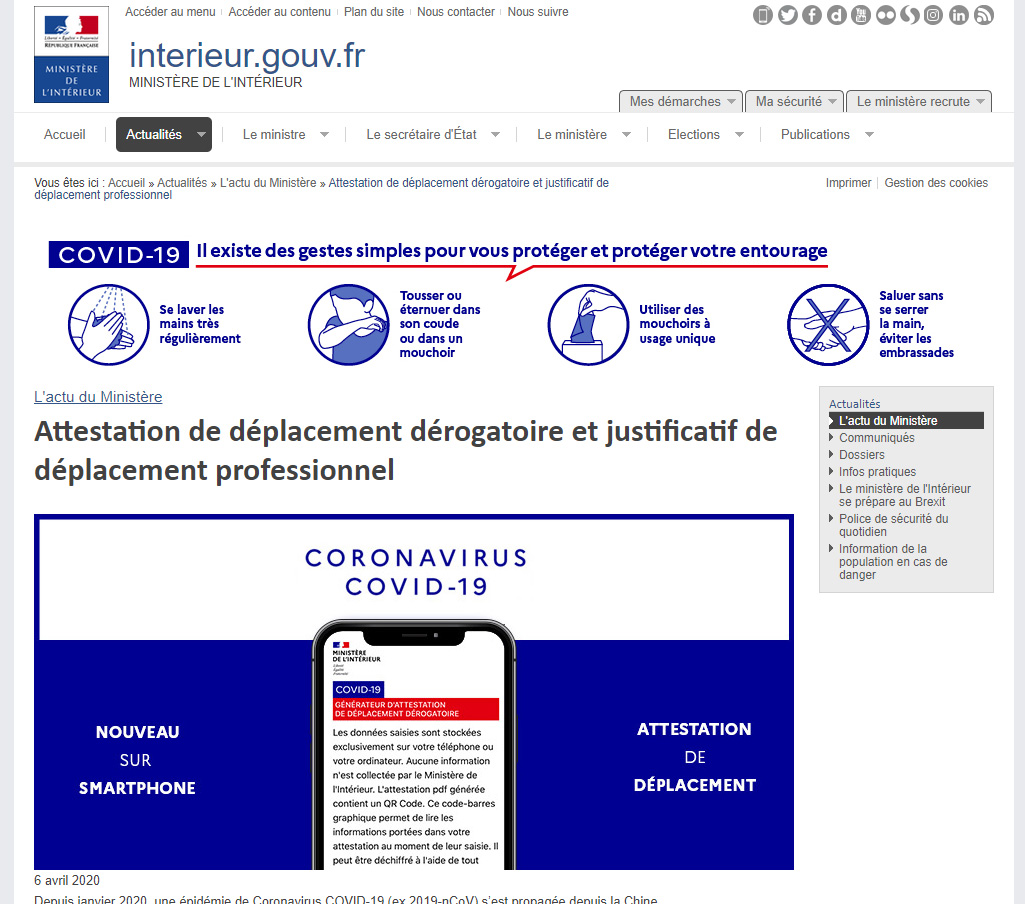
Task: Select the Accueil menu item
Action: tap(65, 134)
